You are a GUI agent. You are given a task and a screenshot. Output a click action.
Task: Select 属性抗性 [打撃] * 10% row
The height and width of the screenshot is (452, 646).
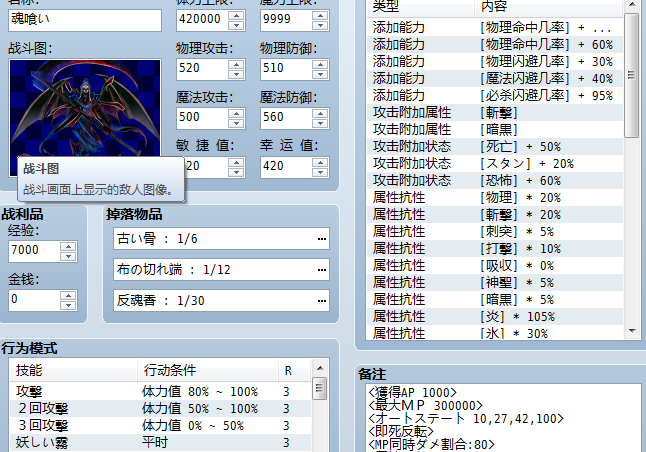[494, 248]
